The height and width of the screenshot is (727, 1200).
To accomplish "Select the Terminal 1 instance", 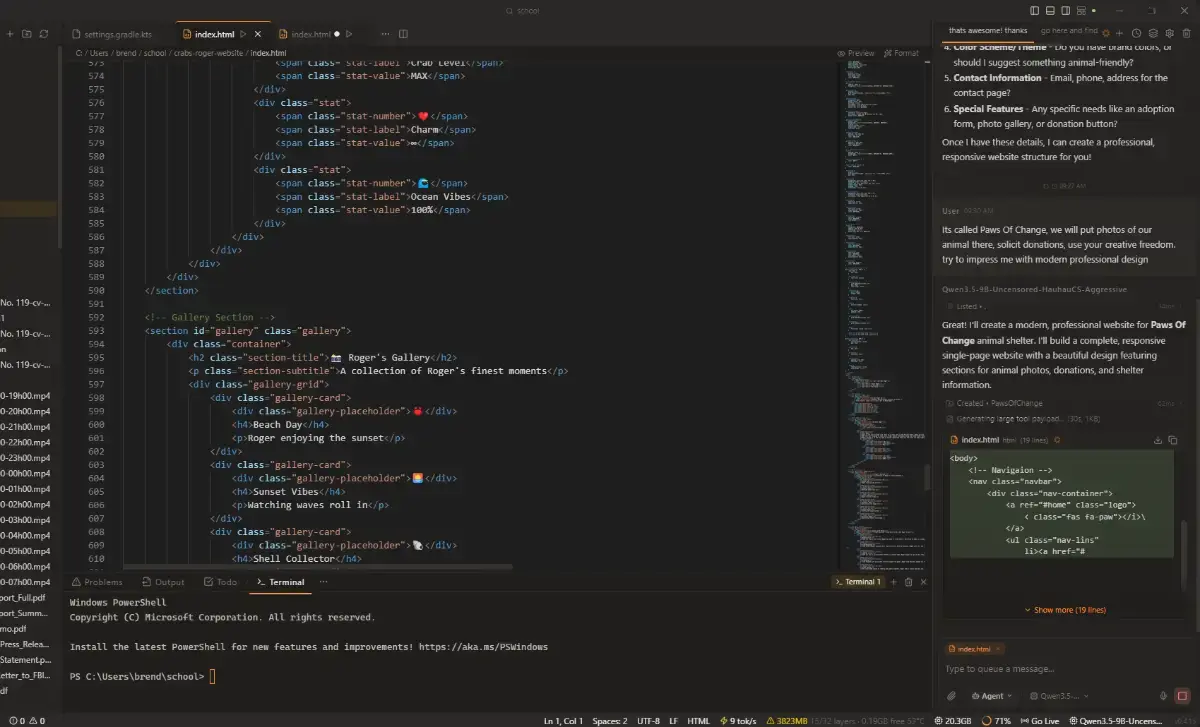I will click(857, 582).
